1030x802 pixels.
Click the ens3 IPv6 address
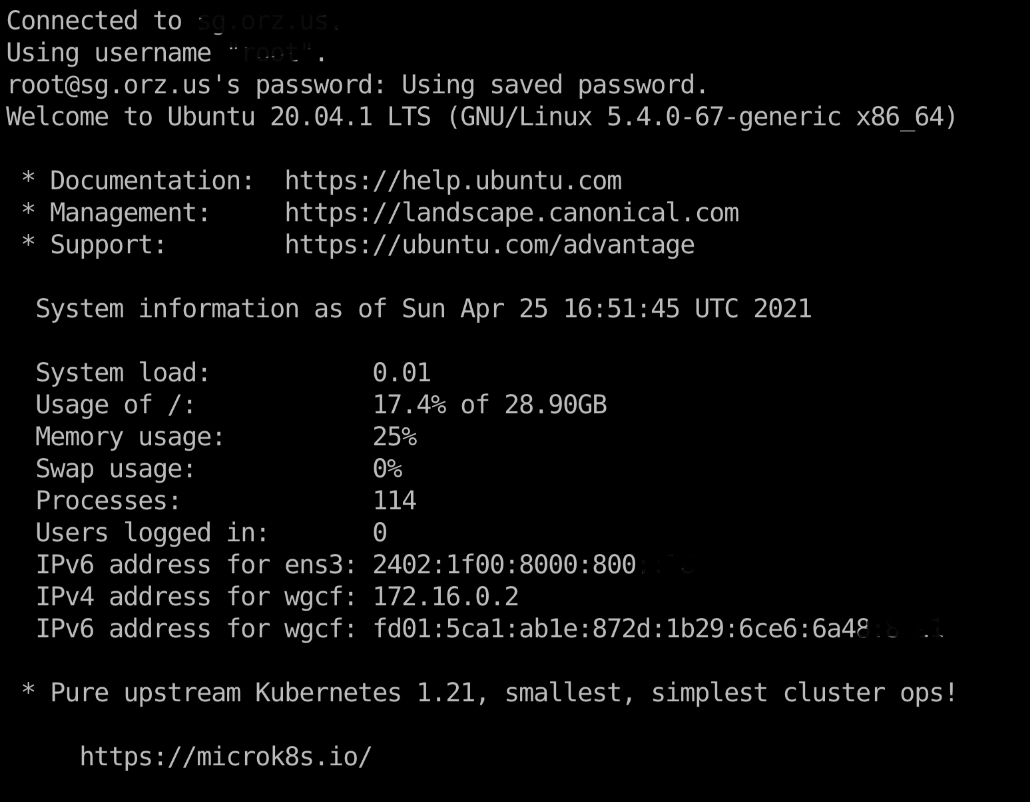(504, 565)
